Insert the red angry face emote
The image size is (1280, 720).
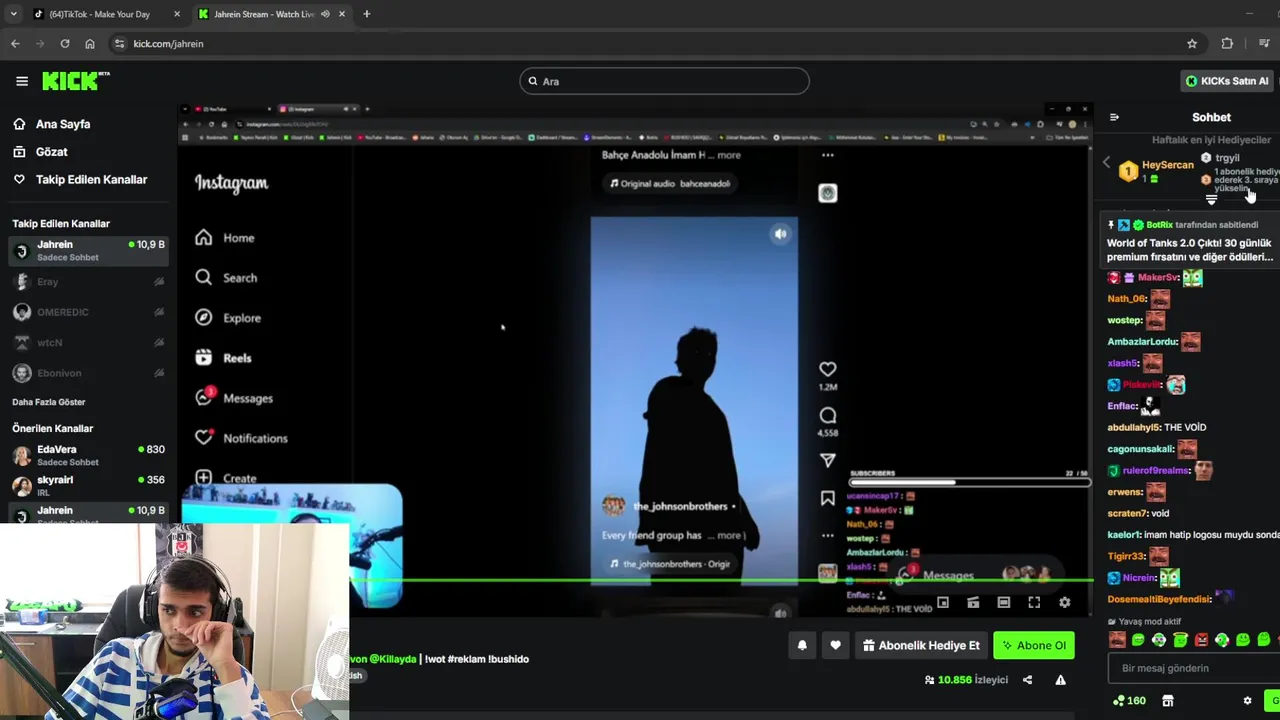tap(1201, 640)
